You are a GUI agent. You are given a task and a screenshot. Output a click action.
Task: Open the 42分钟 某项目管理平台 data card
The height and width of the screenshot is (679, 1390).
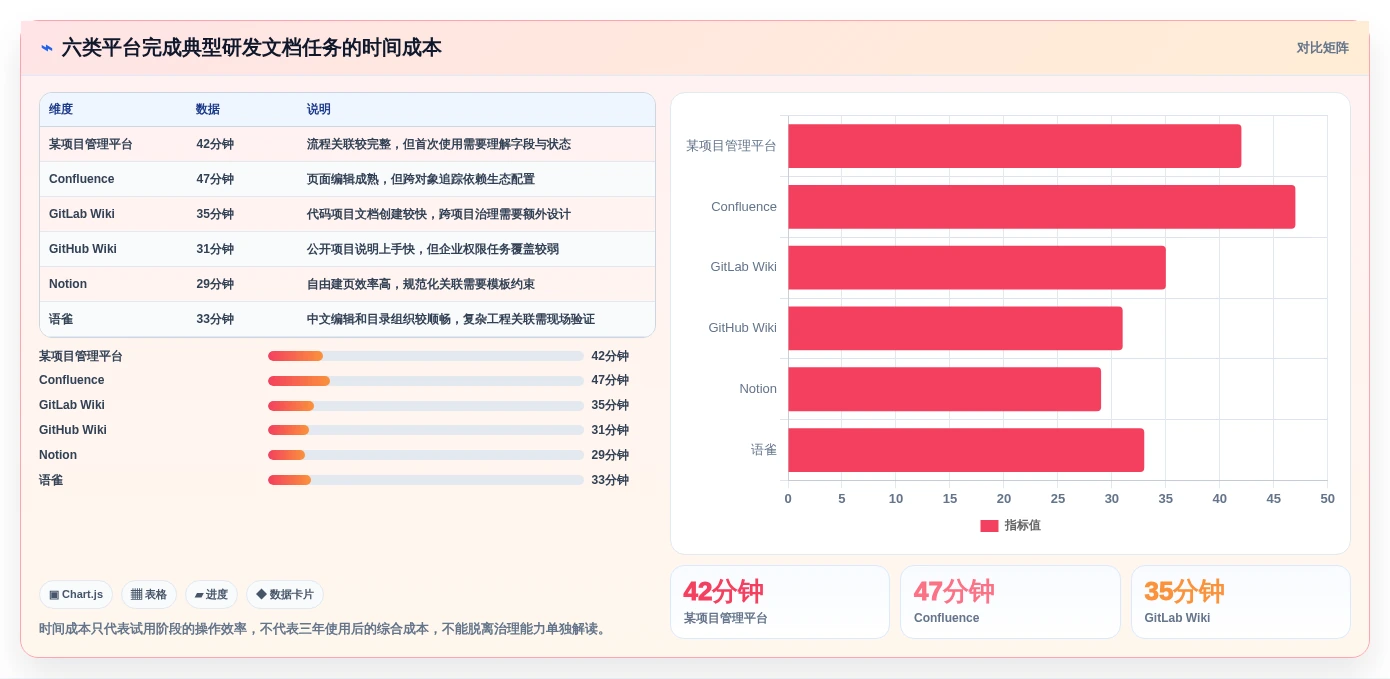(x=780, y=602)
